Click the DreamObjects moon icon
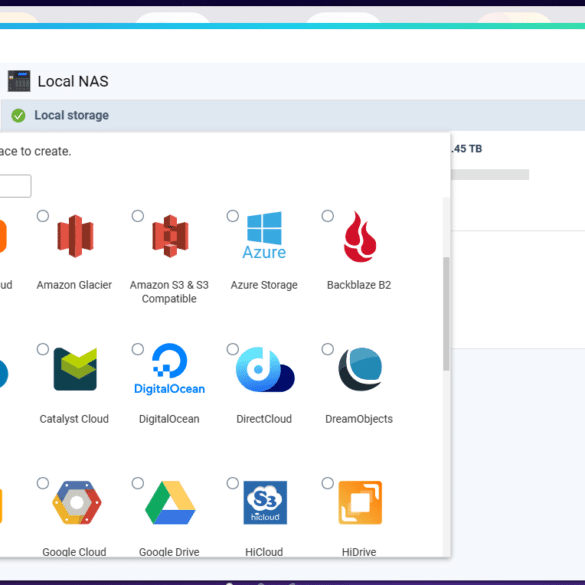The image size is (585, 585). click(360, 369)
